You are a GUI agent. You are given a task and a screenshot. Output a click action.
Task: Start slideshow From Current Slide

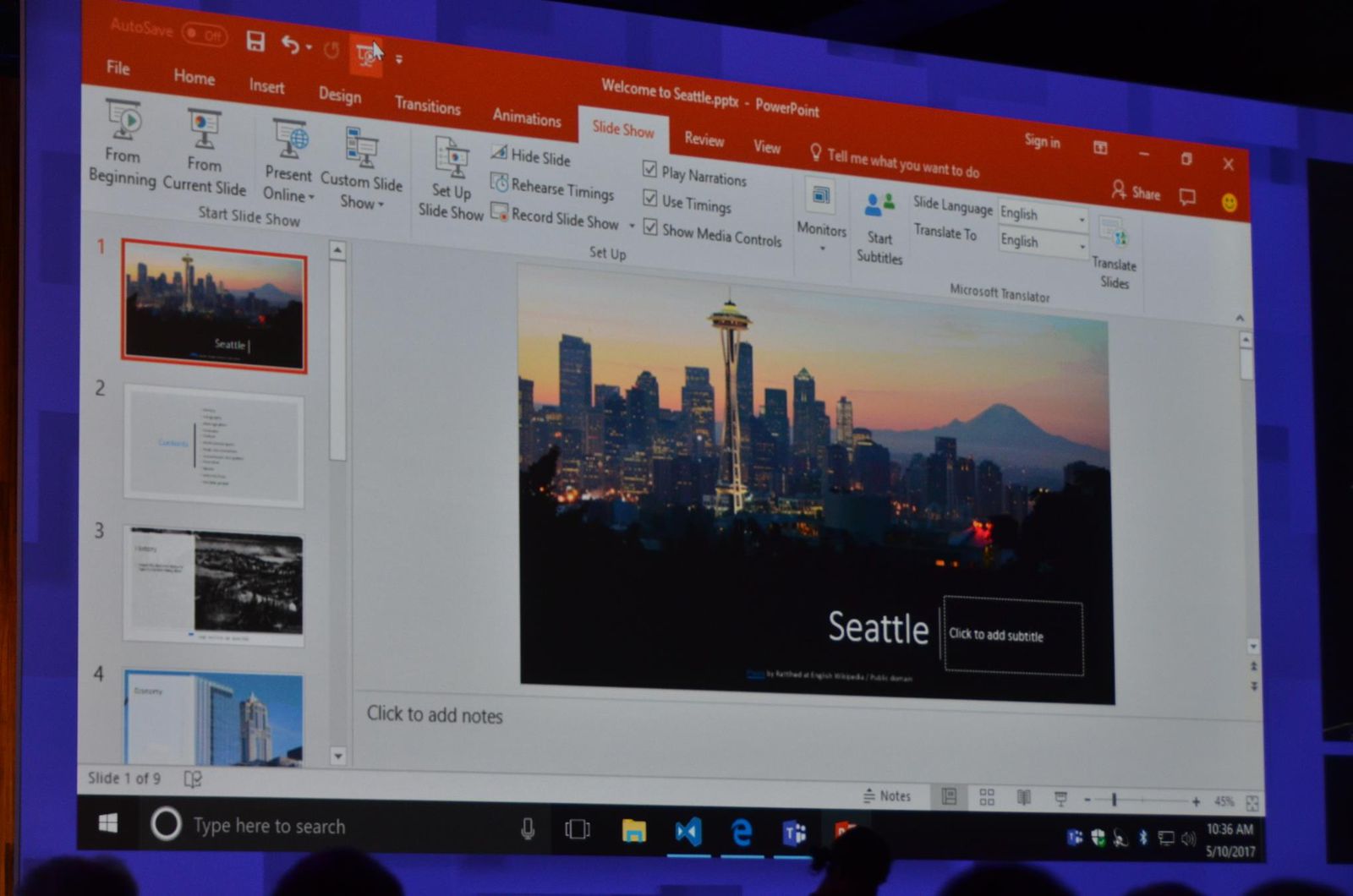point(204,152)
